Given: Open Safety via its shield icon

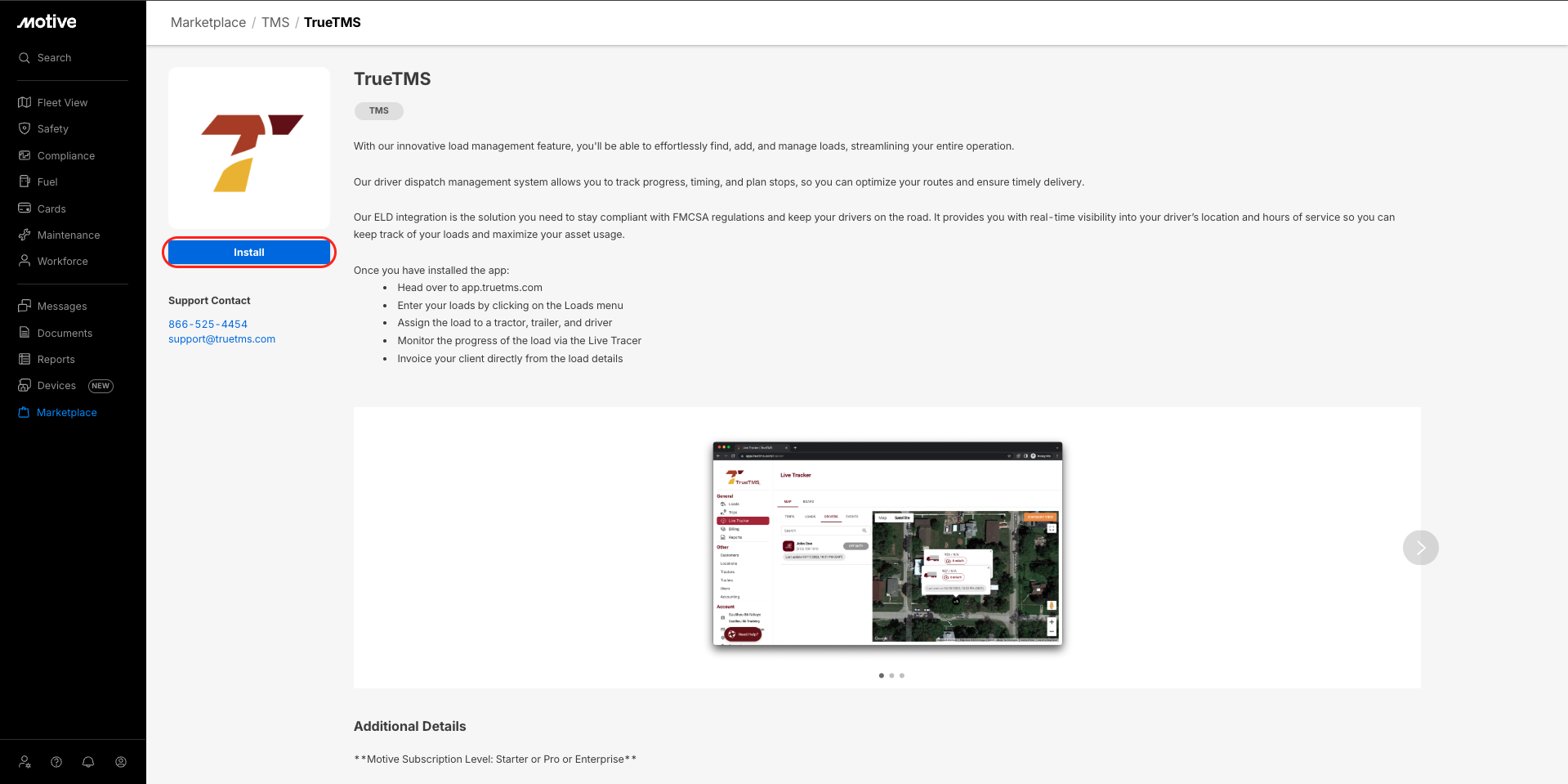Looking at the screenshot, I should coord(25,128).
